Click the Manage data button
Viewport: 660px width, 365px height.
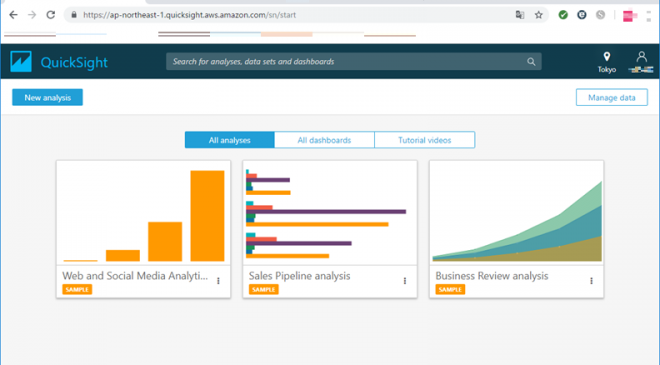612,97
